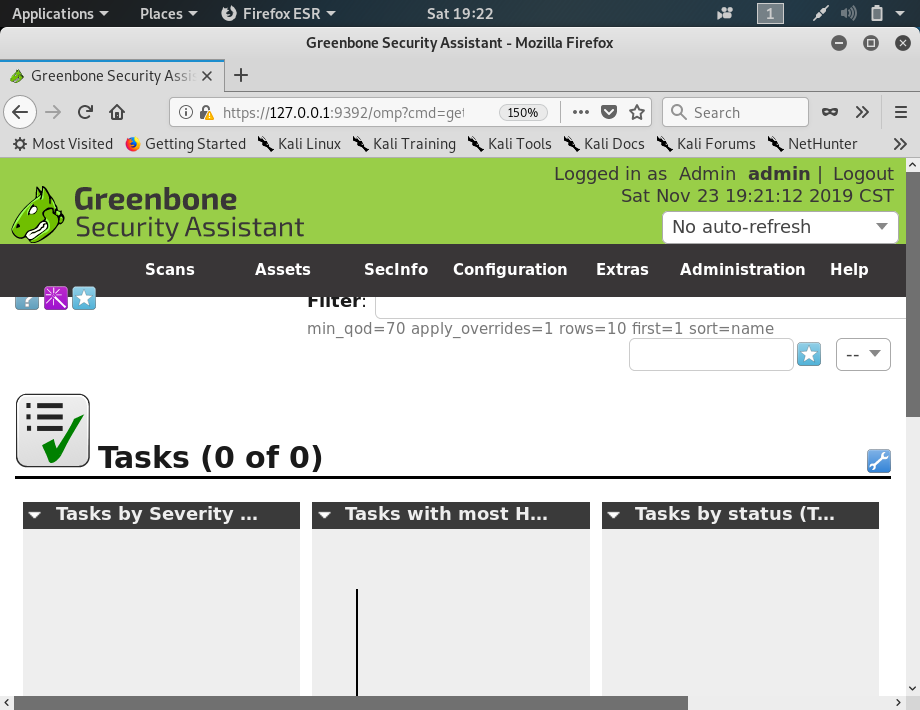
Task: Show more bookmarks overflow chevron
Action: tap(900, 144)
